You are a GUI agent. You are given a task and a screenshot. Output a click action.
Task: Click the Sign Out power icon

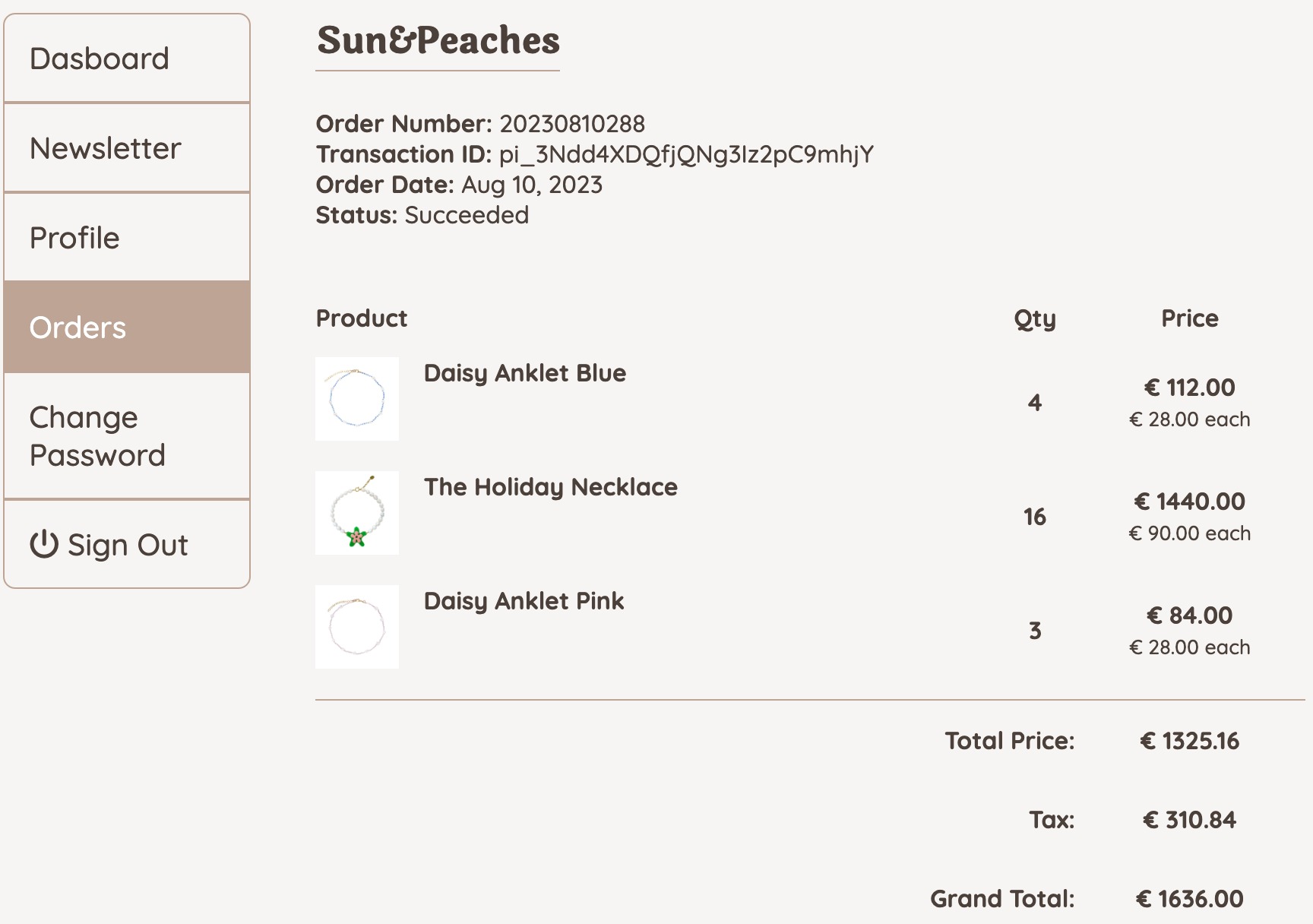43,545
